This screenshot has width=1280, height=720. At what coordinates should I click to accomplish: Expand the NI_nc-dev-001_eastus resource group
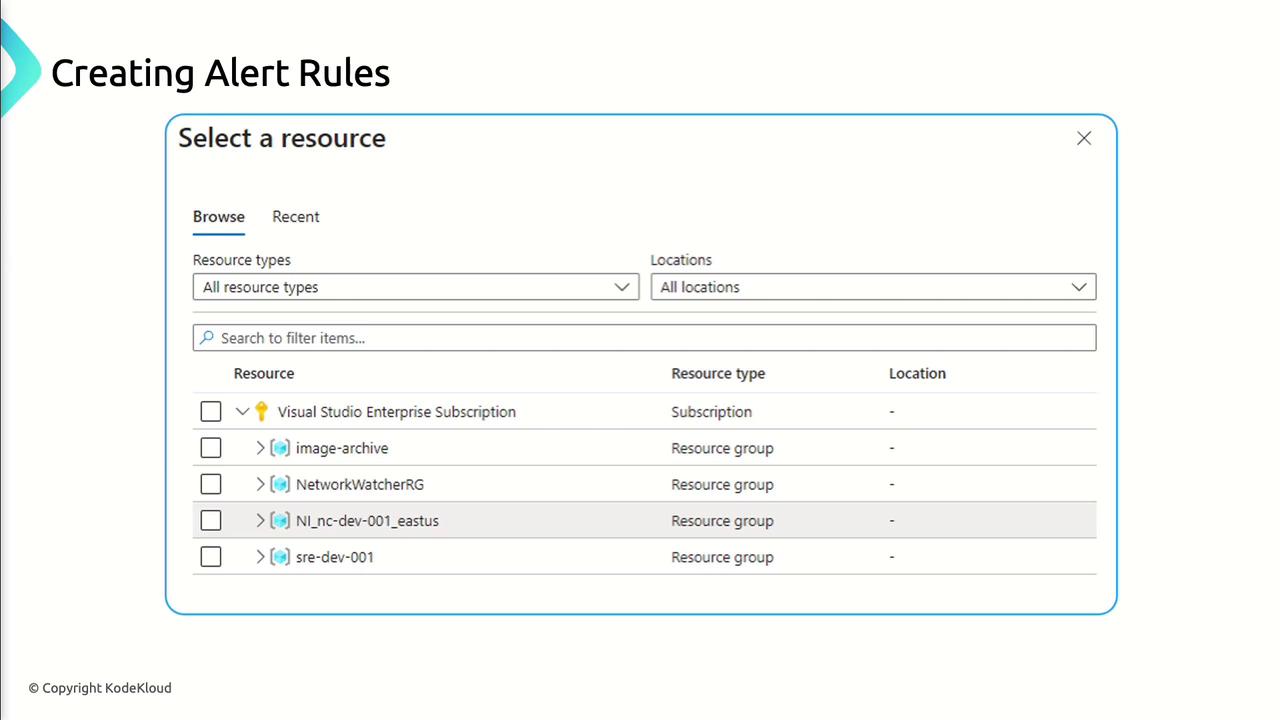click(260, 520)
